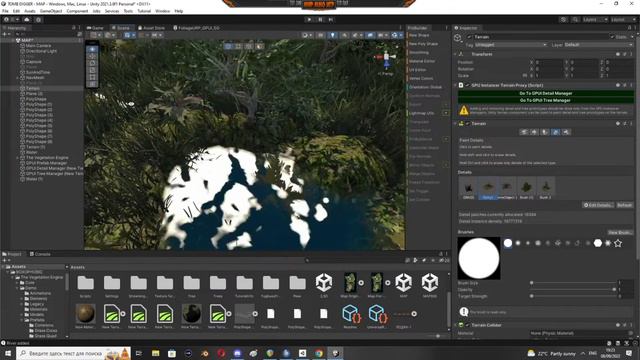Open the Layer dropdown showing Default
Image resolution: width=640 pixels, height=360 pixels.
click(598, 45)
